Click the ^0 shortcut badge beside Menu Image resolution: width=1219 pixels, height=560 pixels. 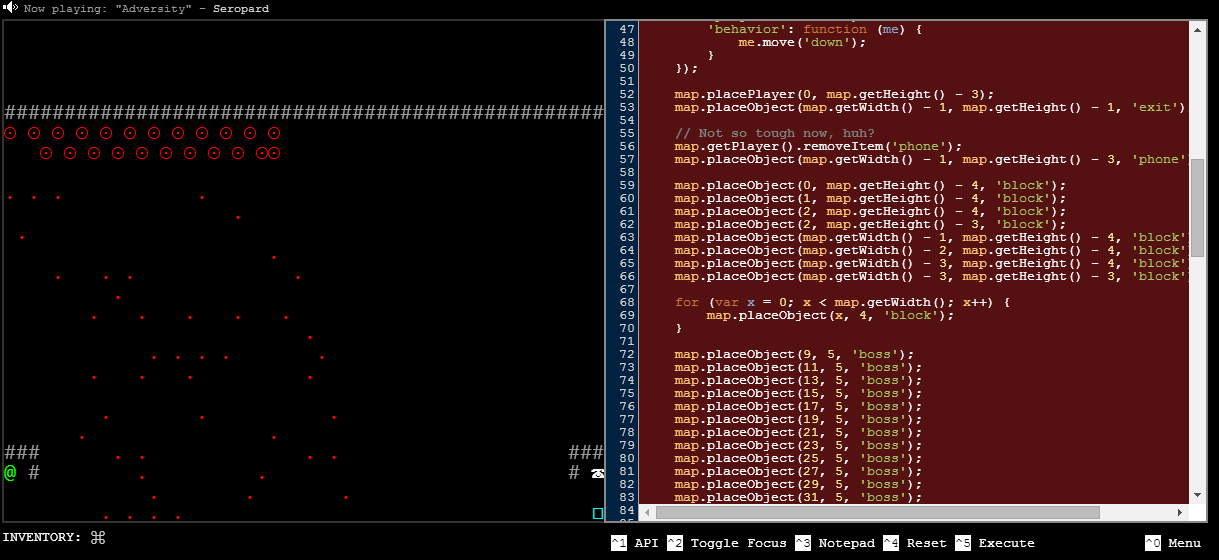1152,543
